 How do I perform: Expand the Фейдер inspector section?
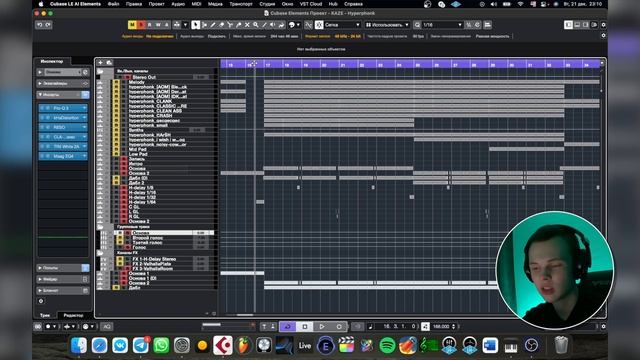63,279
